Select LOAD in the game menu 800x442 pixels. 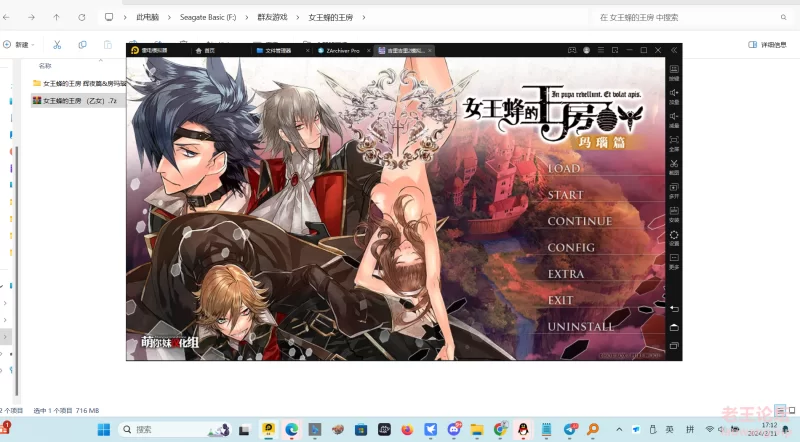[564, 168]
